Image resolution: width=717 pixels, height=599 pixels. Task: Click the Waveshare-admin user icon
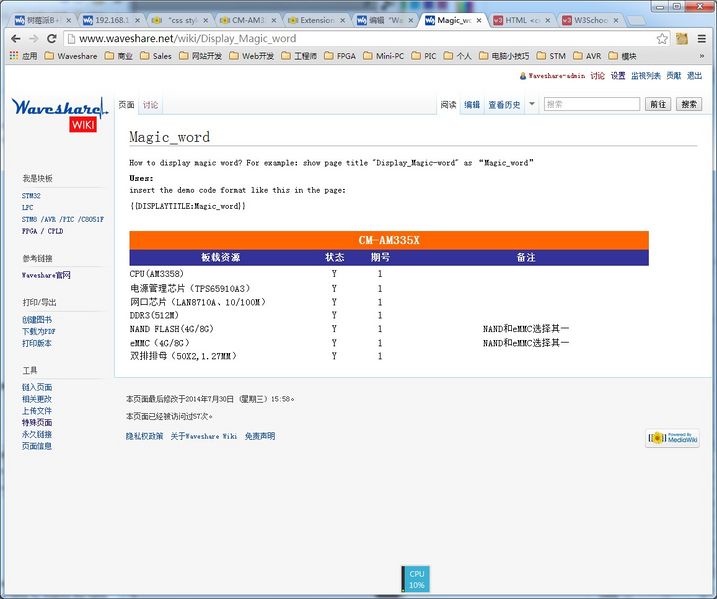523,76
